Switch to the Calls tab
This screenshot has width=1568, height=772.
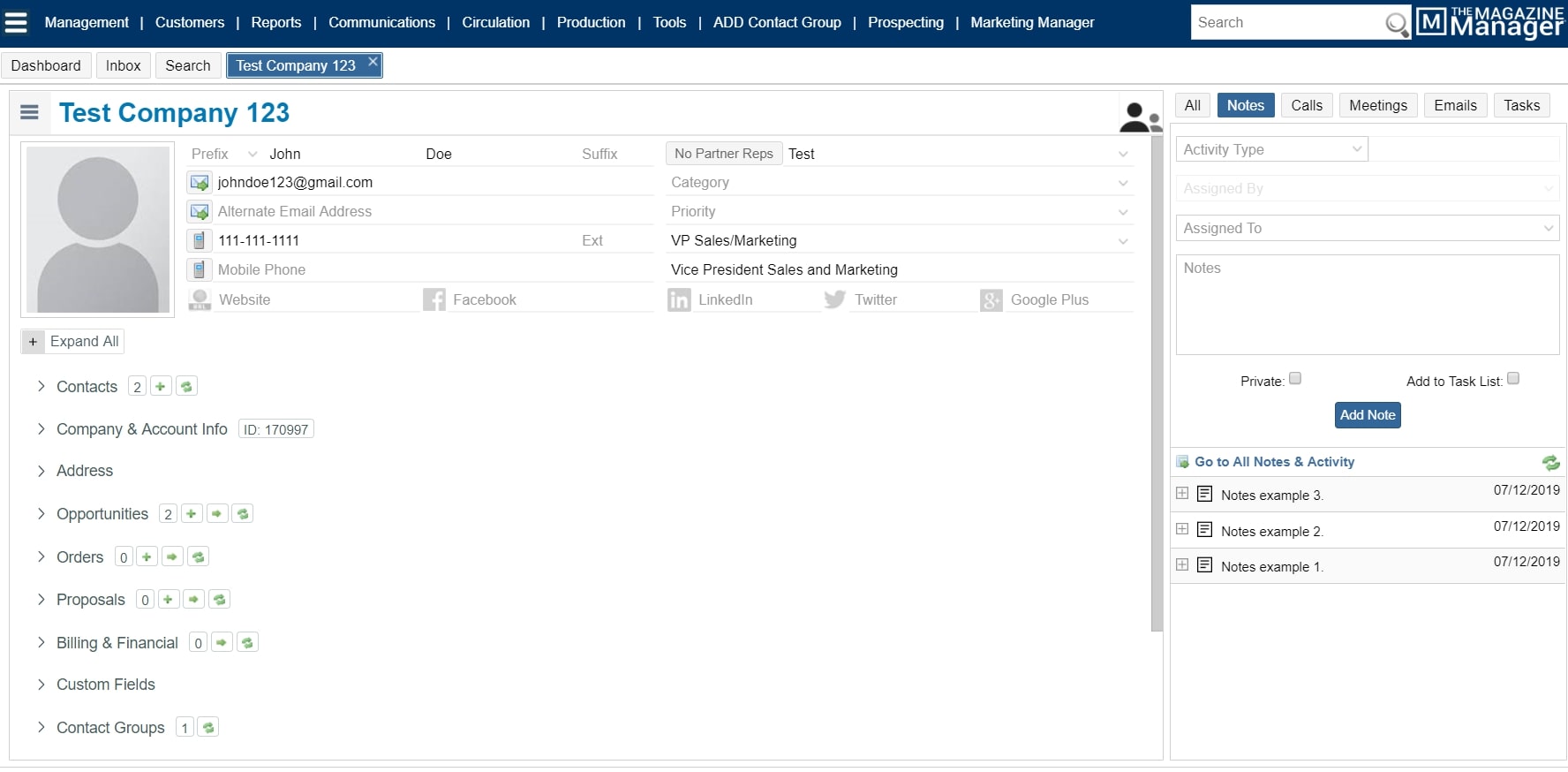[x=1306, y=105]
